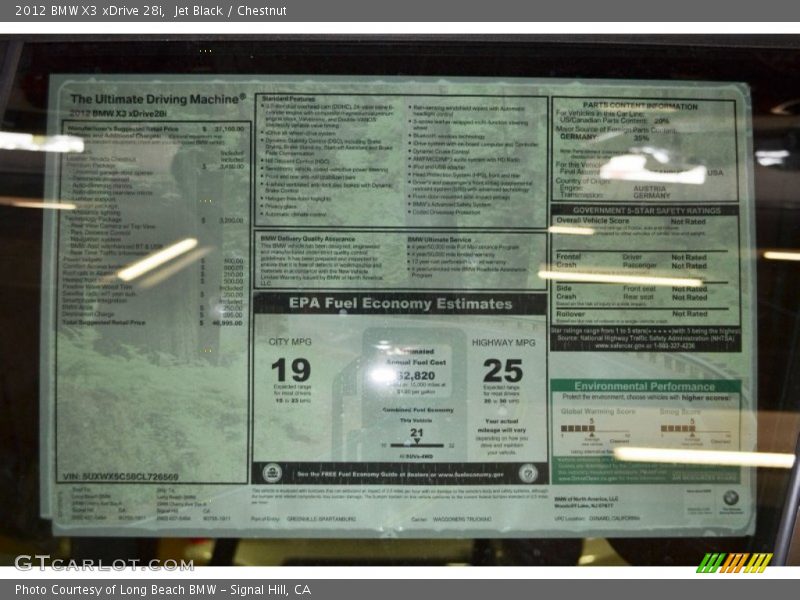Click the 'Photo Courtesy of Long Beach BMW' caption

(116, 590)
